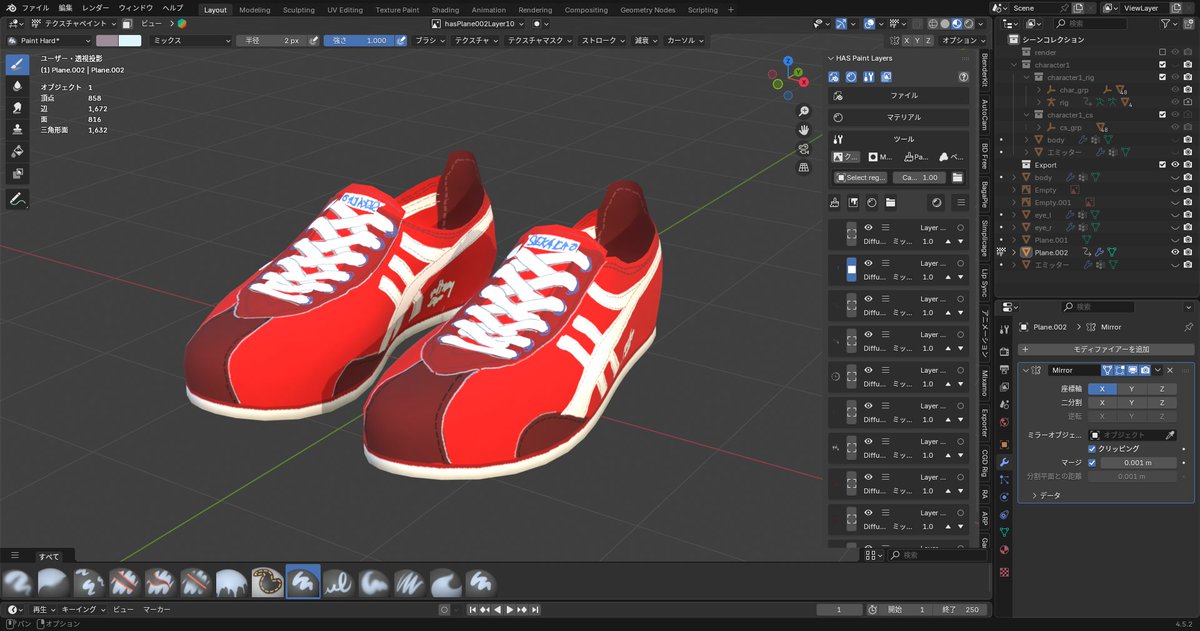The width and height of the screenshot is (1200, 631).
Task: Switch perspective/orthographic grid icon
Action: tap(804, 168)
